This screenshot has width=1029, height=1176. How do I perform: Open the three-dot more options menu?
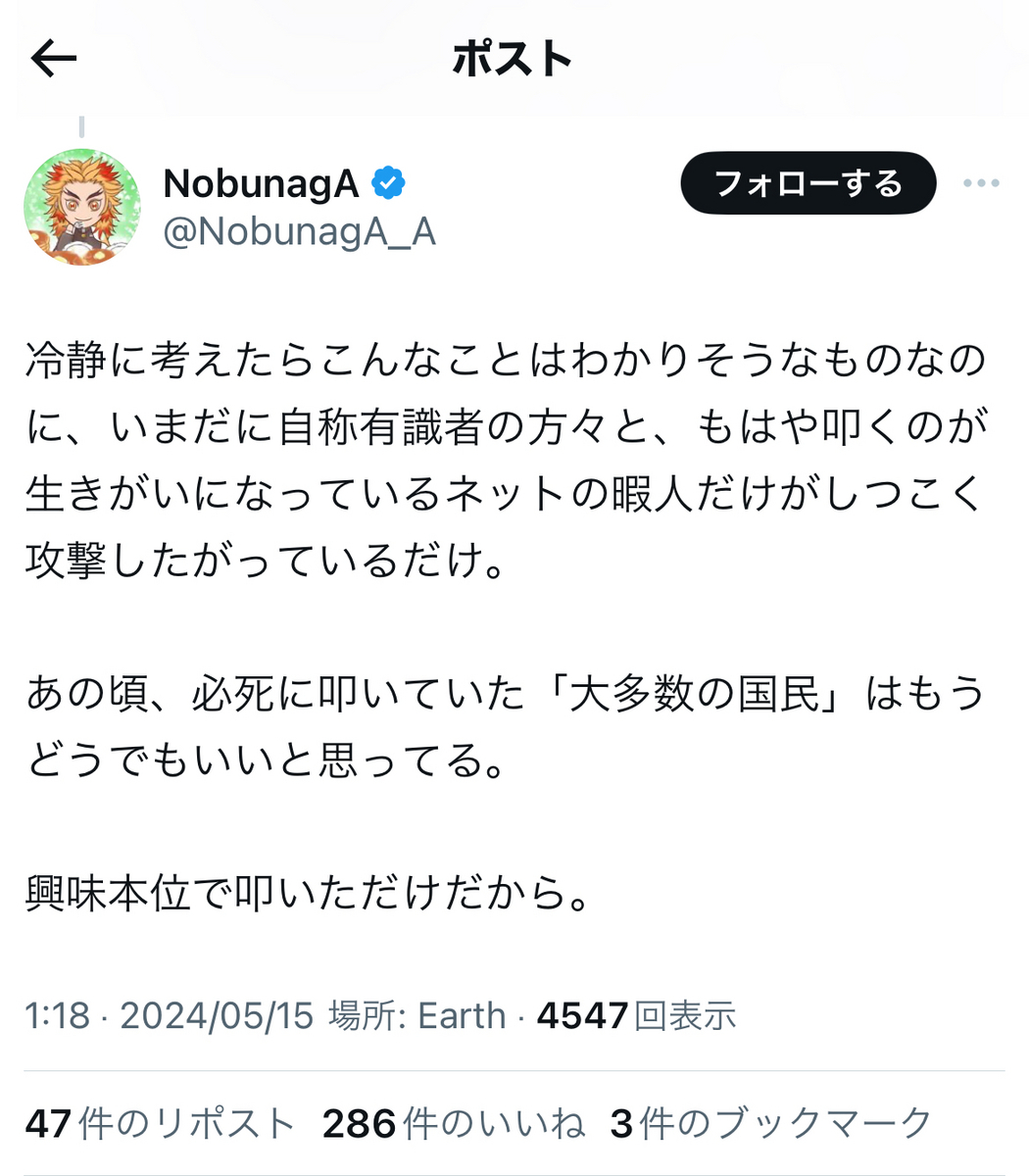981,183
